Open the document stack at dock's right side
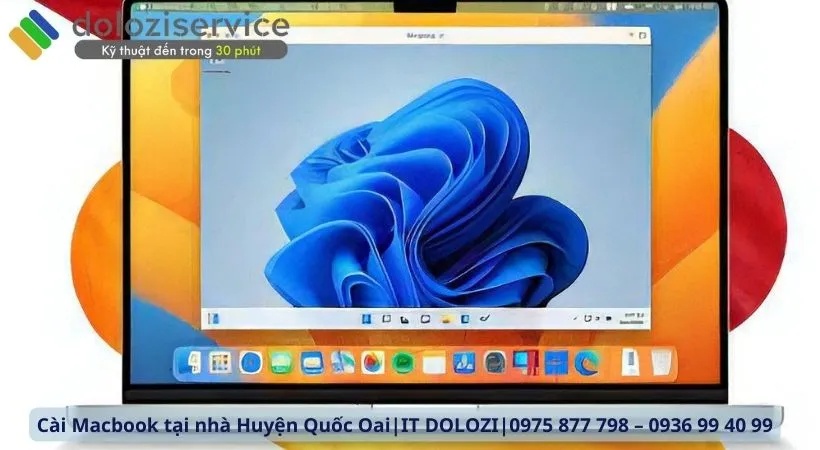The width and height of the screenshot is (820, 450). tap(630, 363)
